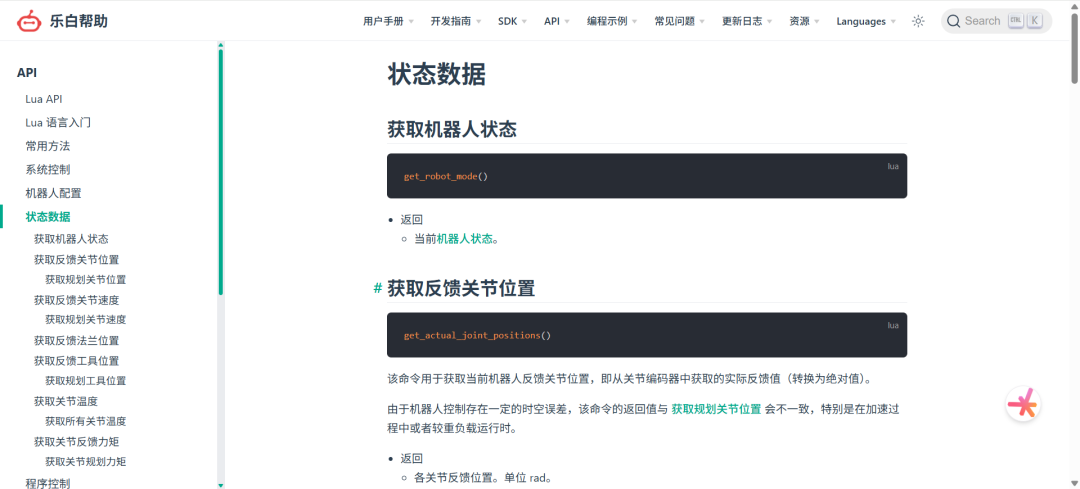Click the Search input box
The width and height of the screenshot is (1080, 489).
(995, 21)
